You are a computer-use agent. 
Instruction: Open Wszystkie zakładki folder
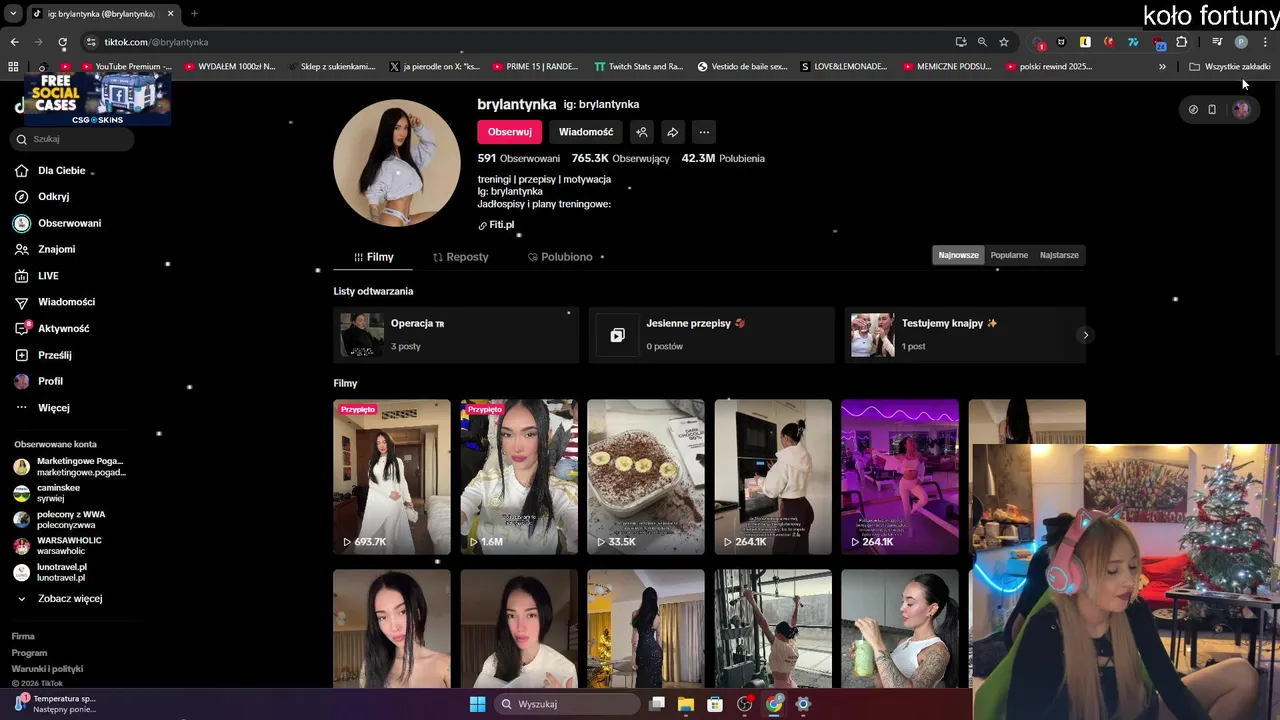pos(1230,67)
